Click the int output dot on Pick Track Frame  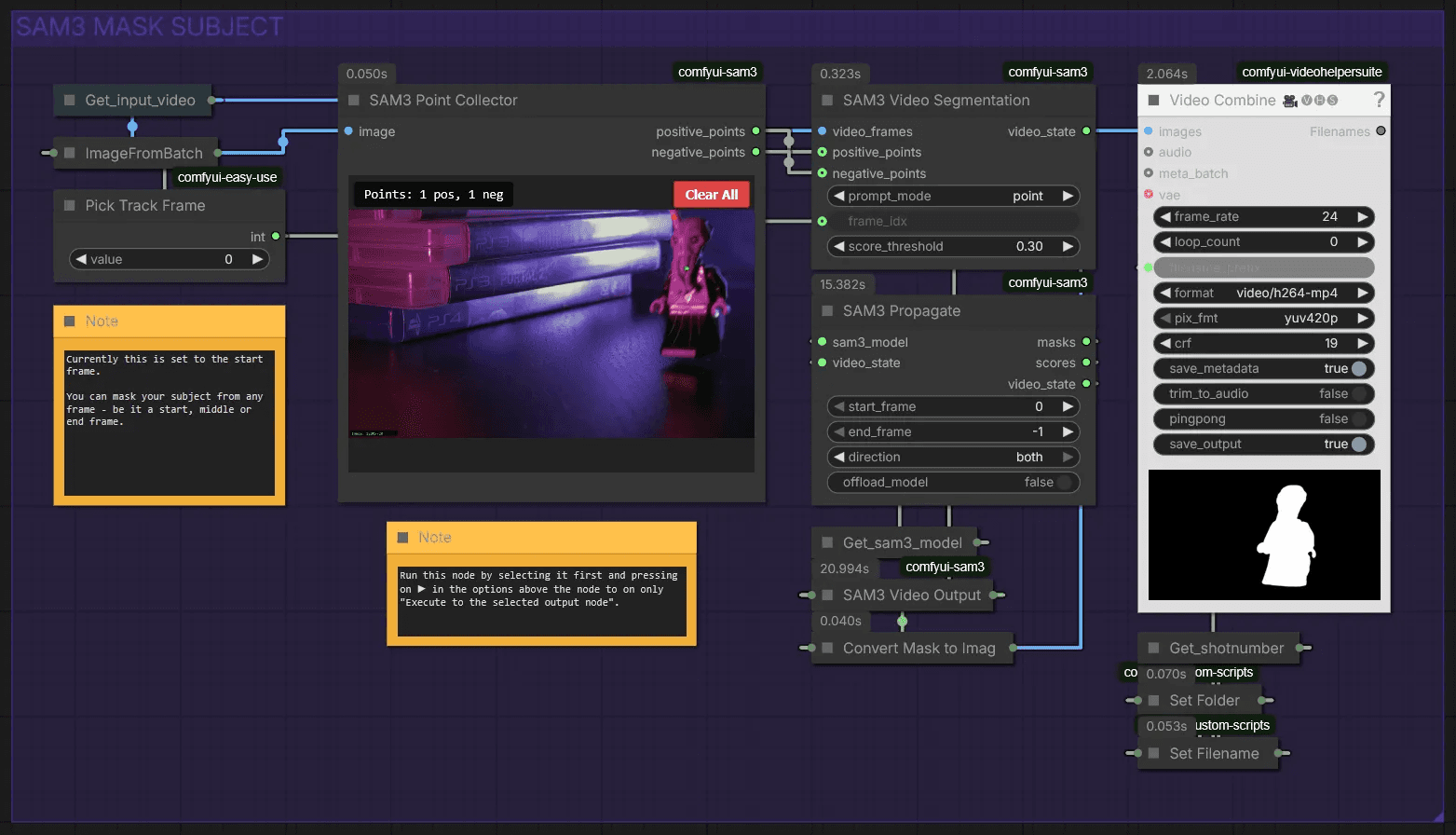pyautogui.click(x=276, y=237)
